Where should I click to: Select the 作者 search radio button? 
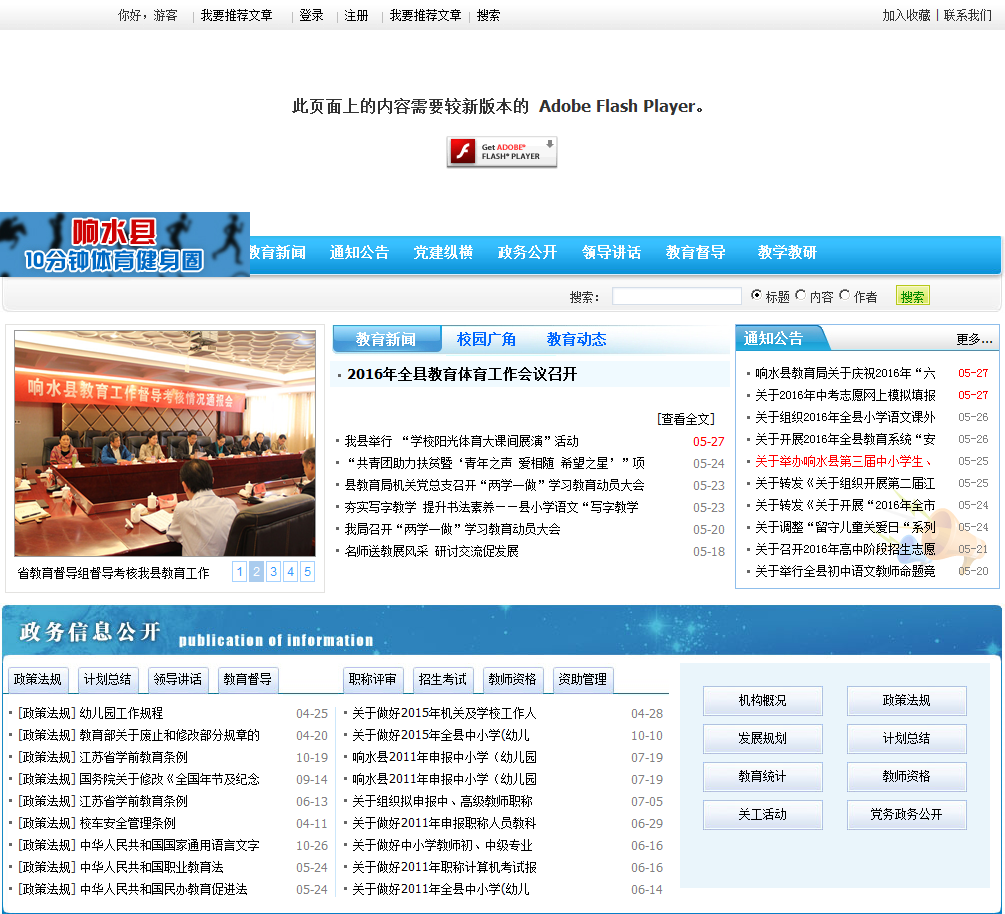[845, 295]
